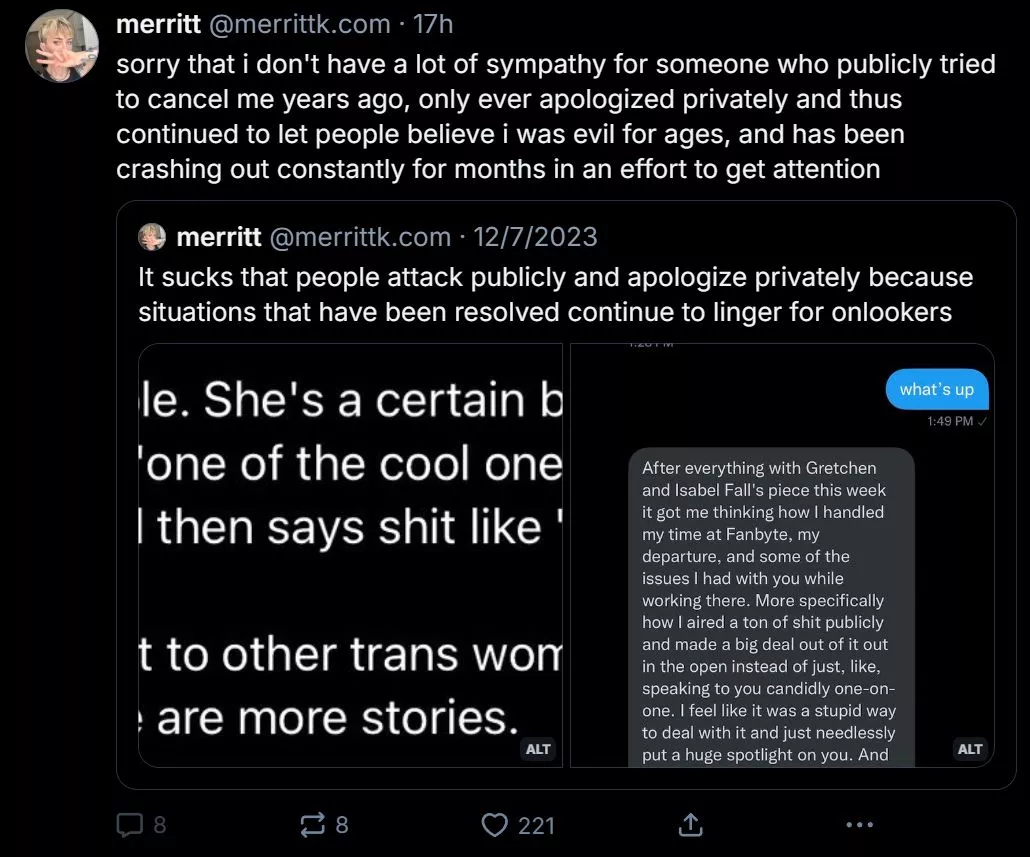Open the left cropped text image
The width and height of the screenshot is (1030, 857).
[350, 555]
